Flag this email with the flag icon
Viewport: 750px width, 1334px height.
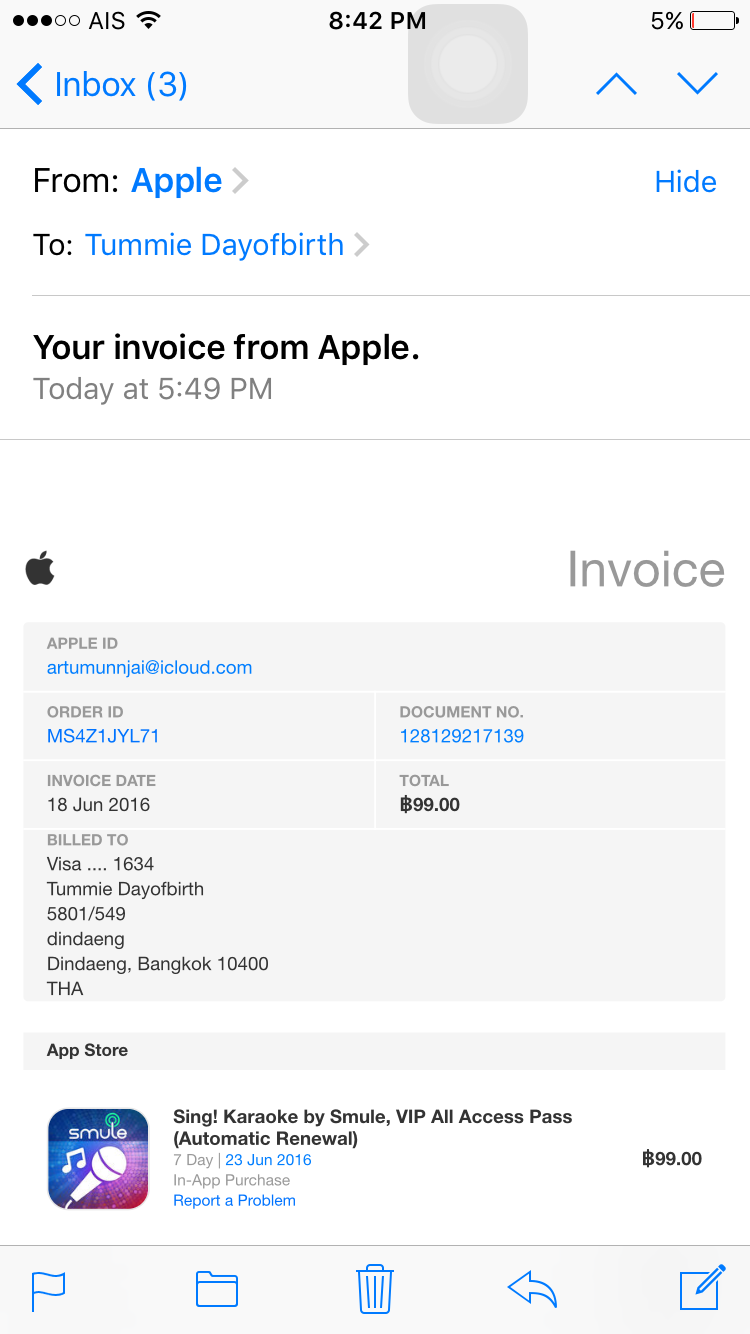(48, 1289)
